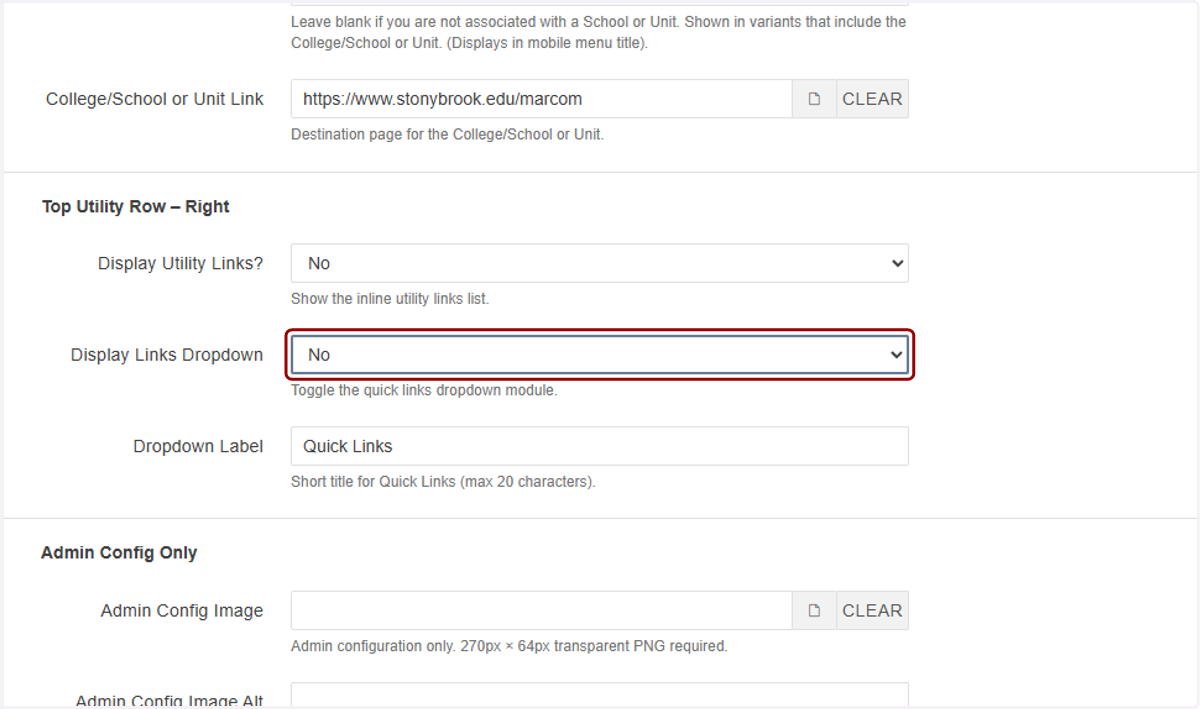Click 'Show the inline utility links list.' hint
The height and width of the screenshot is (709, 1200).
(390, 299)
